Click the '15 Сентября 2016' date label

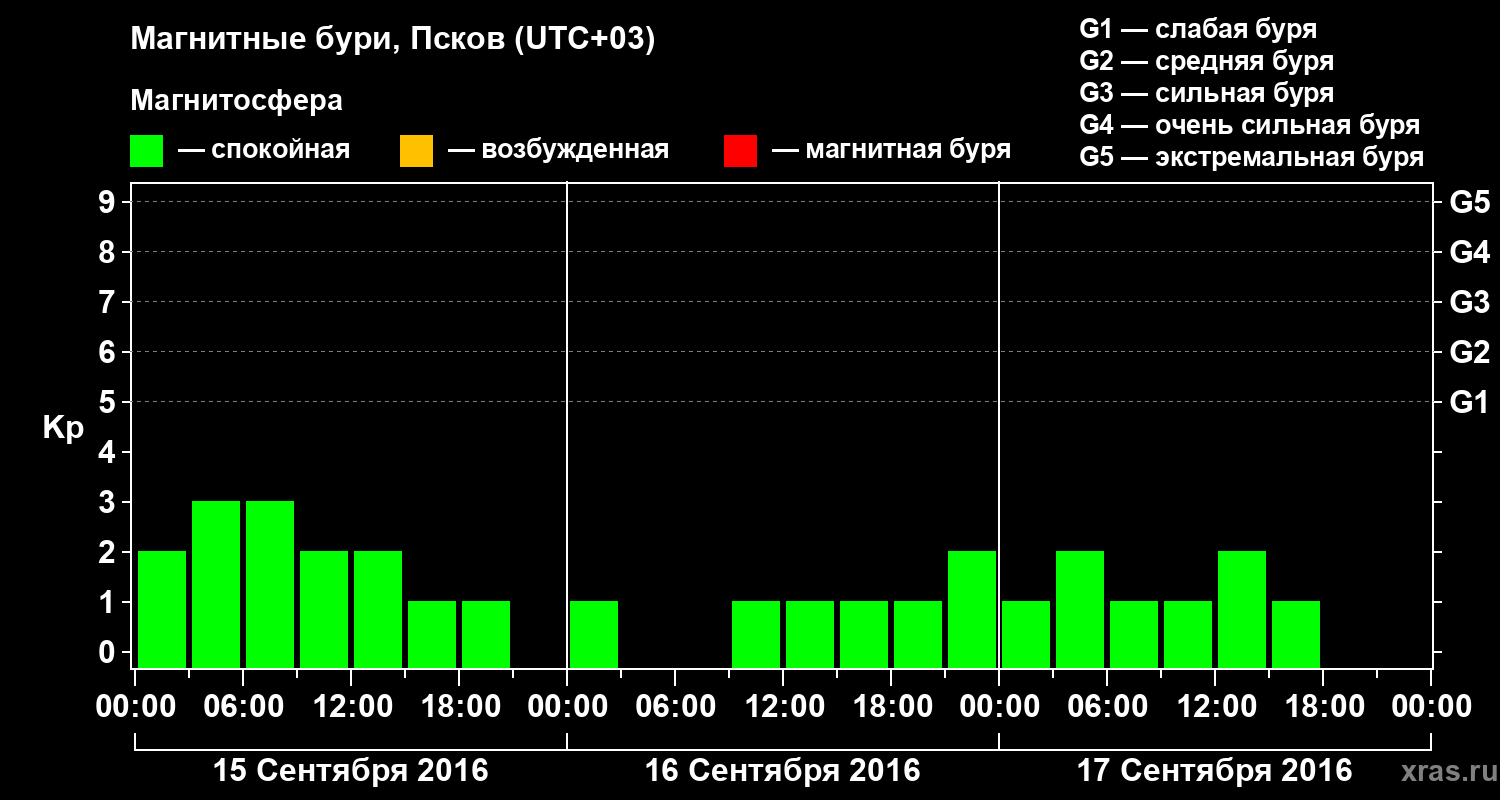click(351, 771)
